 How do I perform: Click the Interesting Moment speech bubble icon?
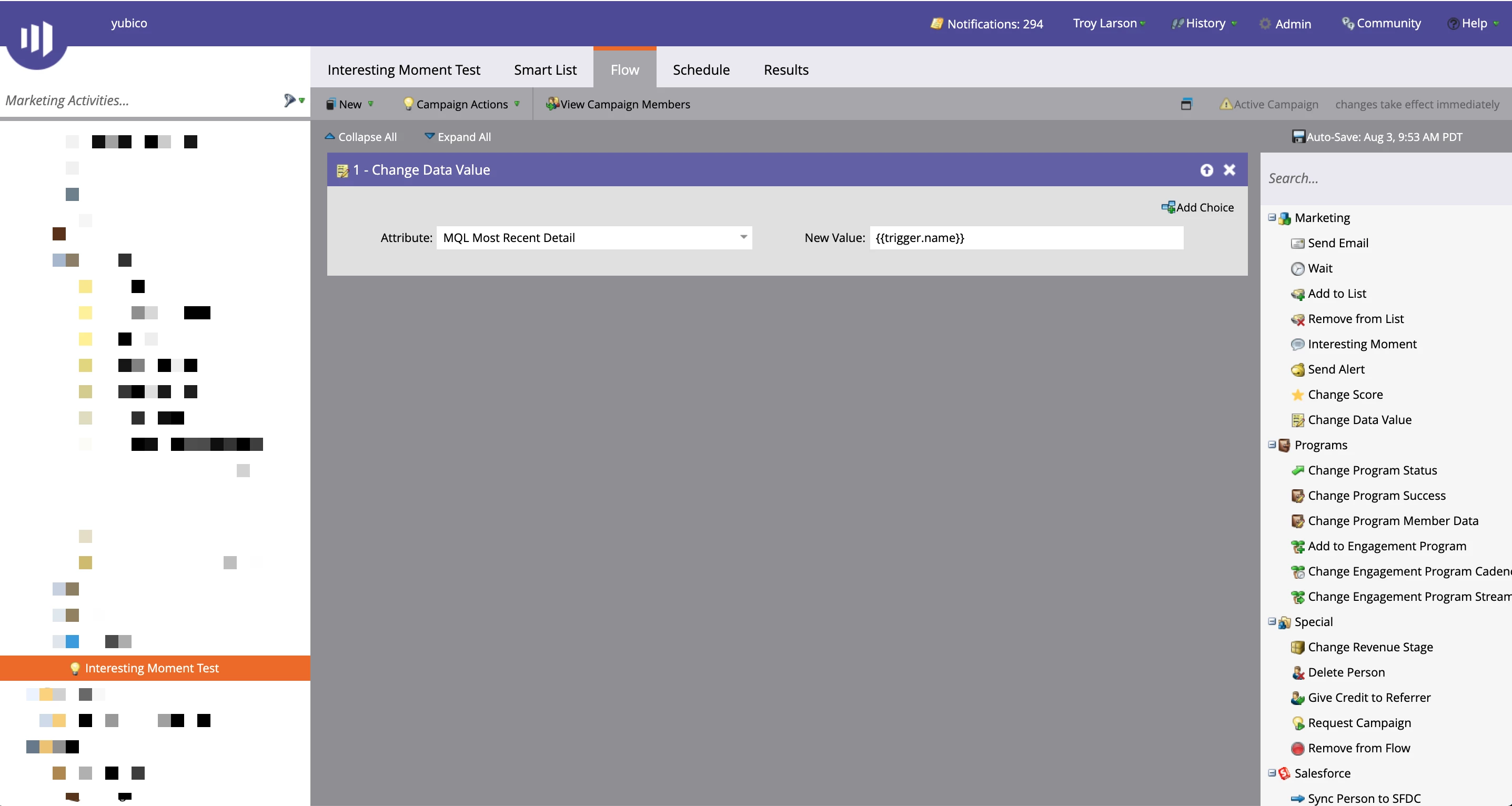pos(1297,344)
